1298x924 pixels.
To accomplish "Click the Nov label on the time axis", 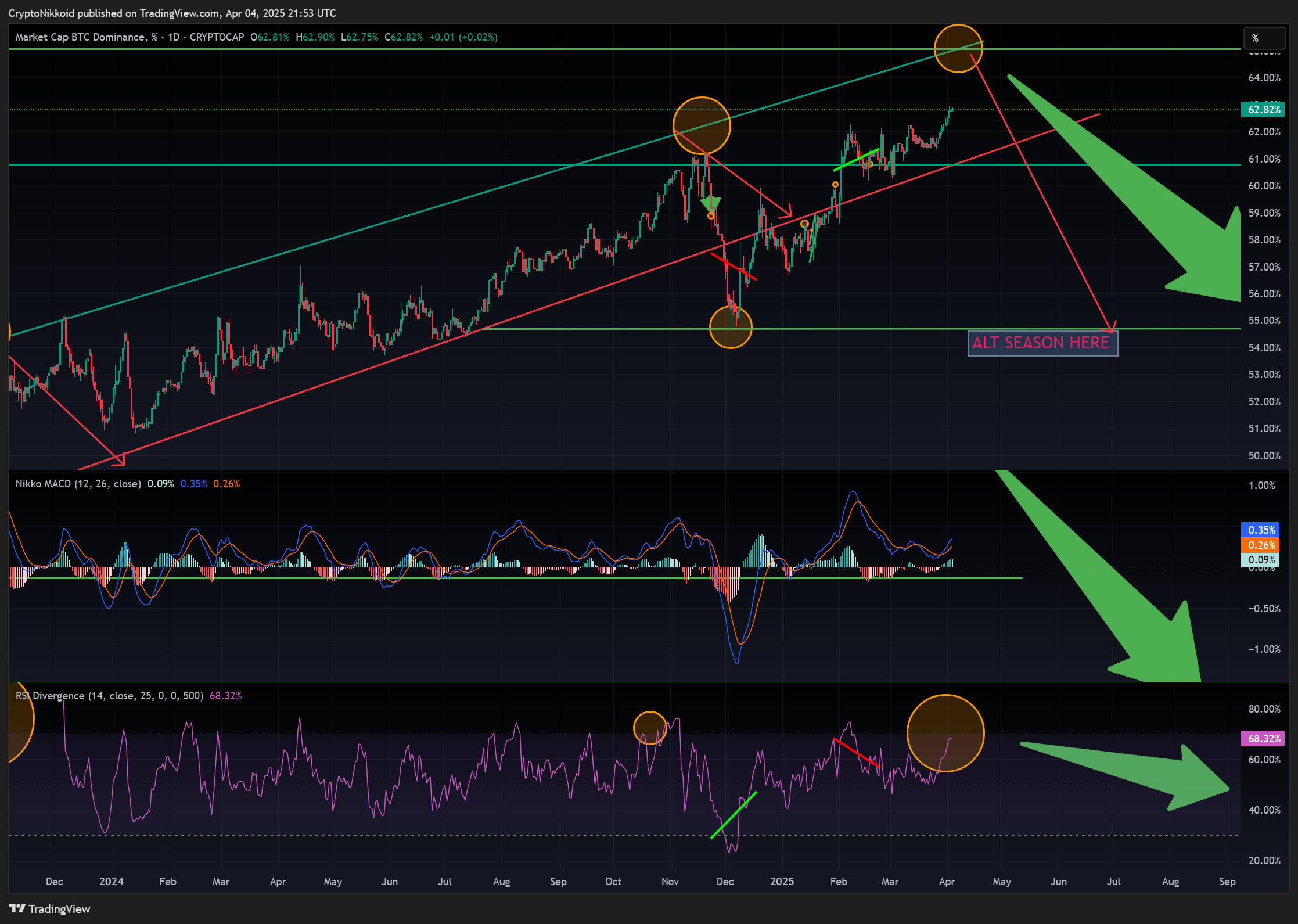I will tap(670, 882).
